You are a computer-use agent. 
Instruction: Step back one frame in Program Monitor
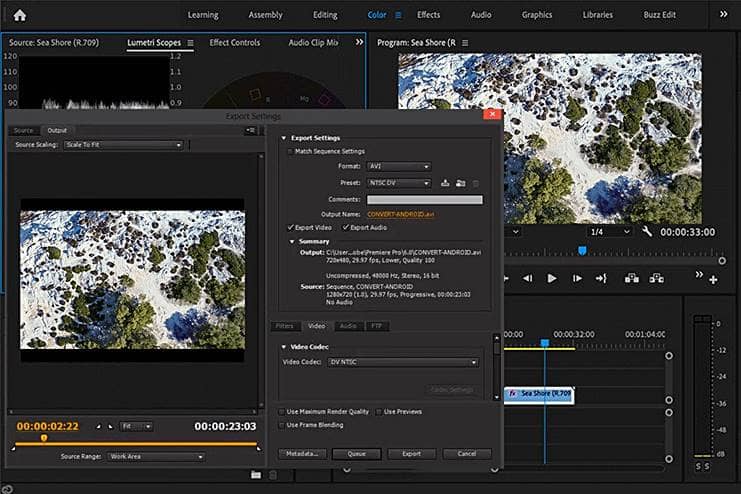528,279
